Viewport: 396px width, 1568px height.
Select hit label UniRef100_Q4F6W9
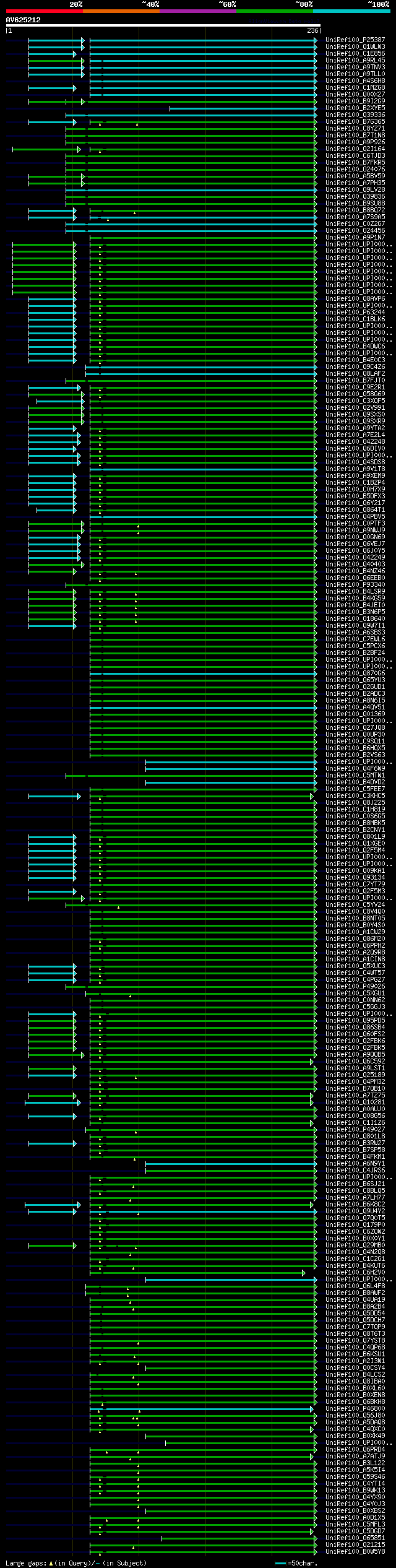355,769
